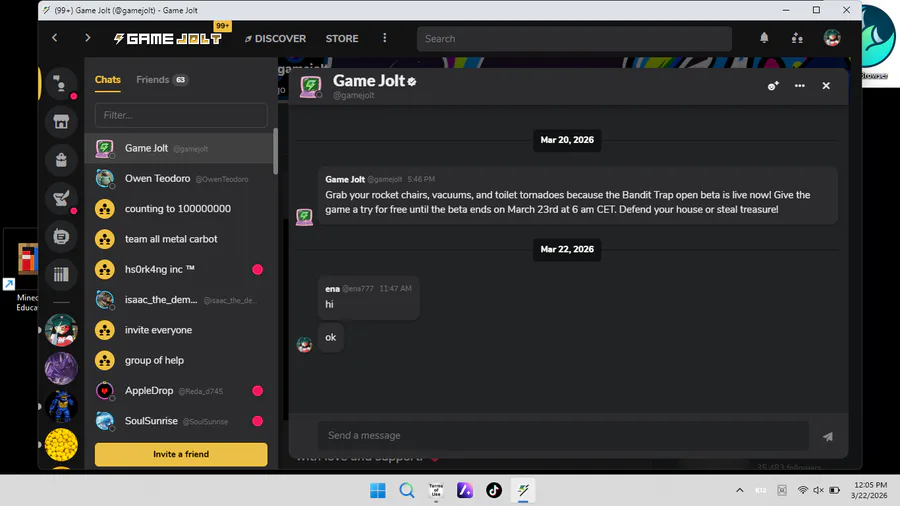Open the Discover page
Image resolution: width=900 pixels, height=506 pixels.
coord(276,38)
